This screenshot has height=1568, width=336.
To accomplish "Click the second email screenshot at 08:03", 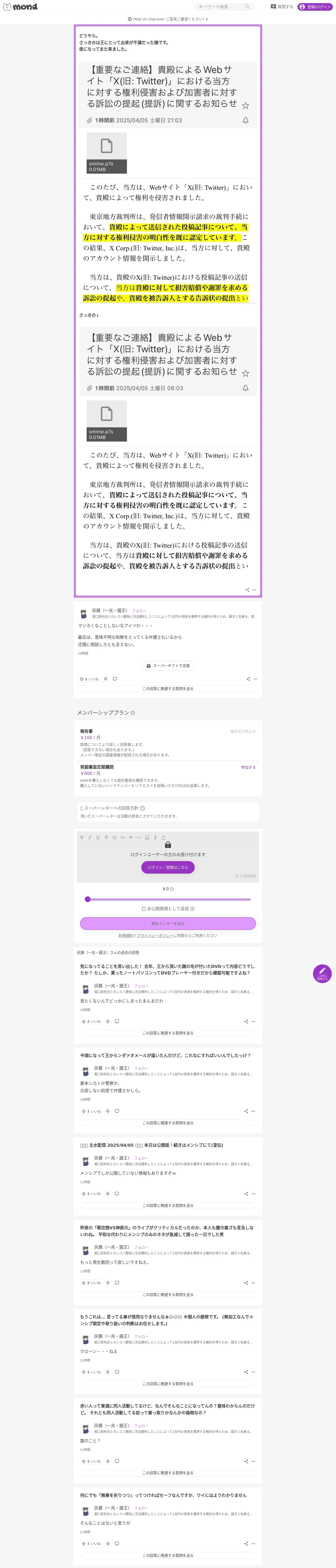I will [x=168, y=449].
